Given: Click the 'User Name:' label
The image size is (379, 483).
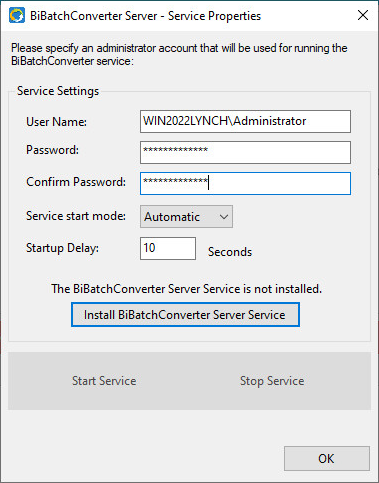Looking at the screenshot, I should 56,122.
